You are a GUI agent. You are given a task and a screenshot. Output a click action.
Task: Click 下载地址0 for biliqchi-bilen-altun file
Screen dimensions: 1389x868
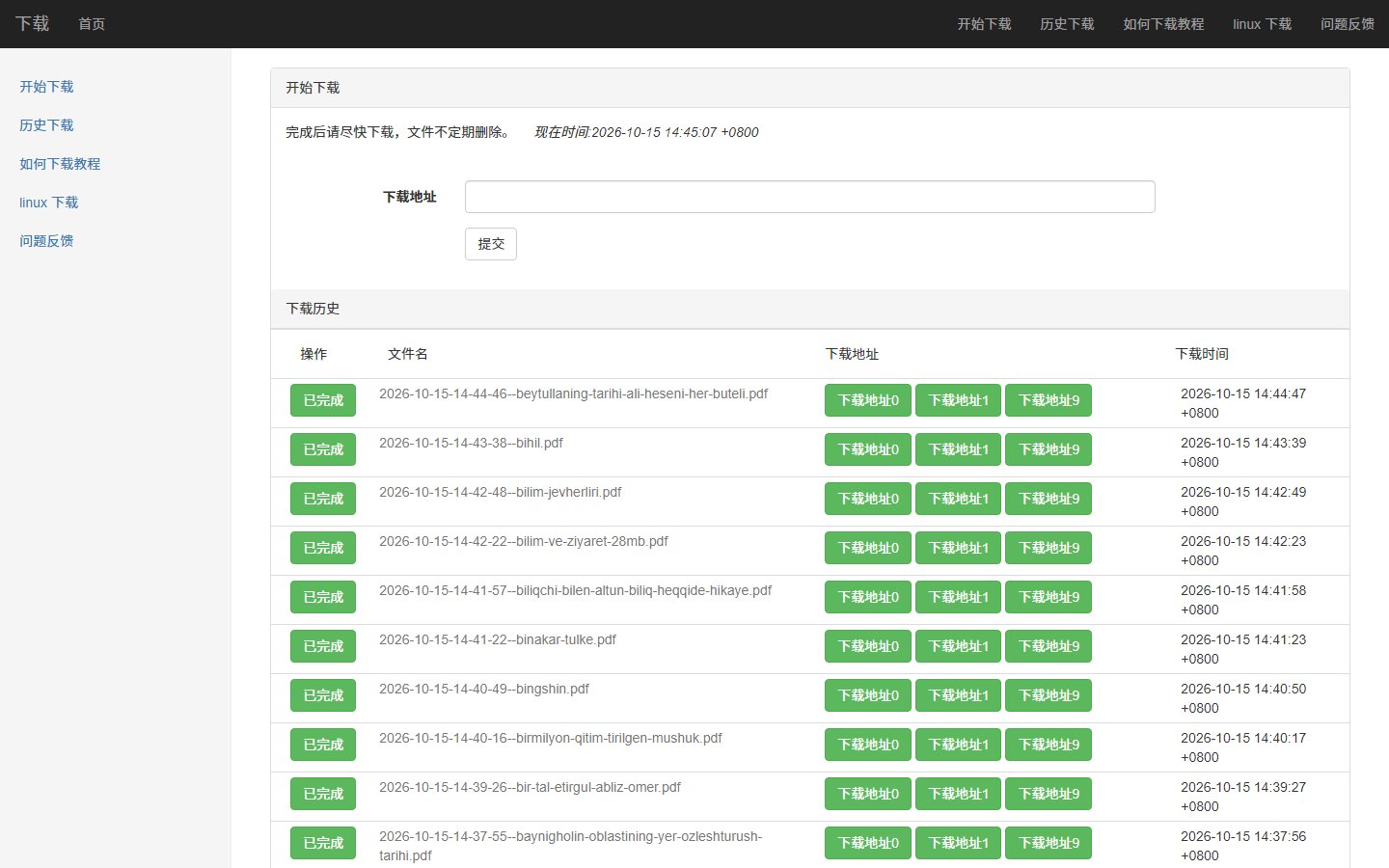[x=868, y=597]
